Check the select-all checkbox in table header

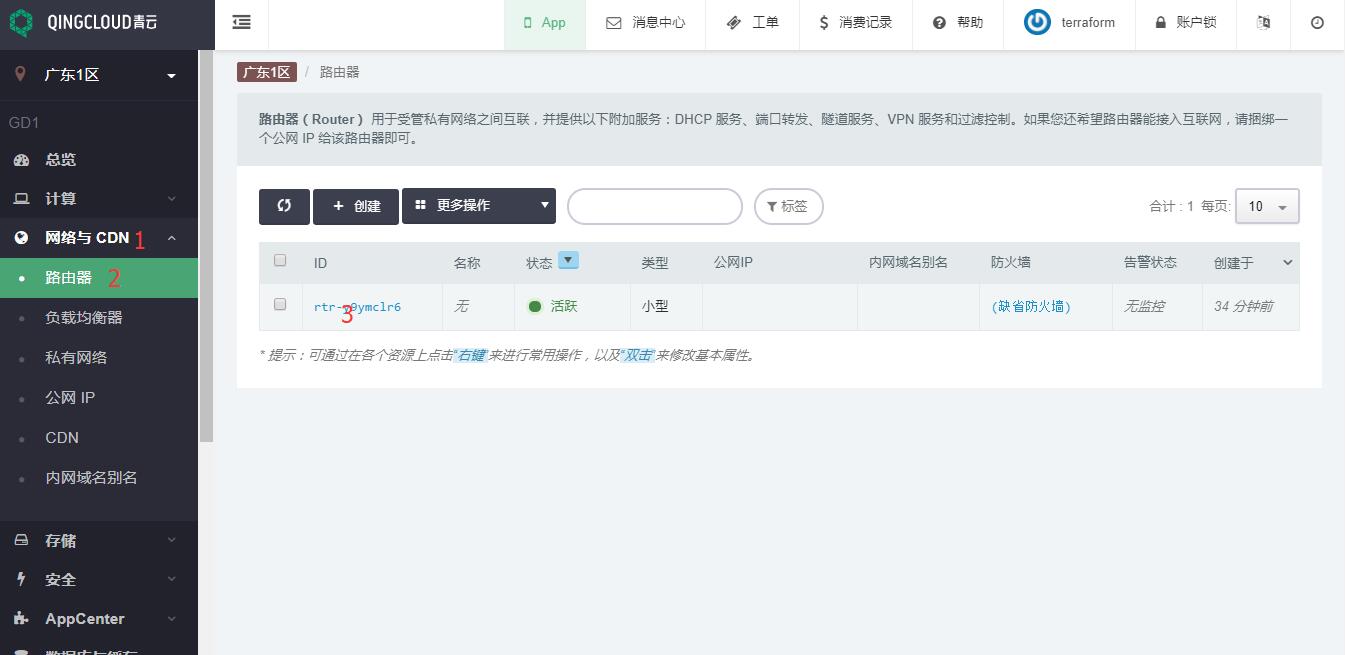pos(280,260)
